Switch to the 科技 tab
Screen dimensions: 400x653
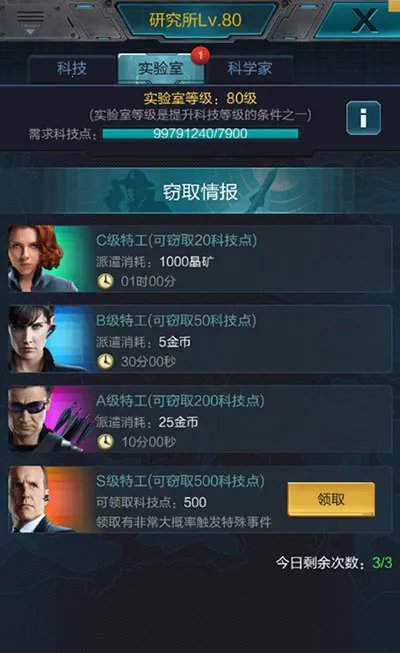tap(72, 69)
